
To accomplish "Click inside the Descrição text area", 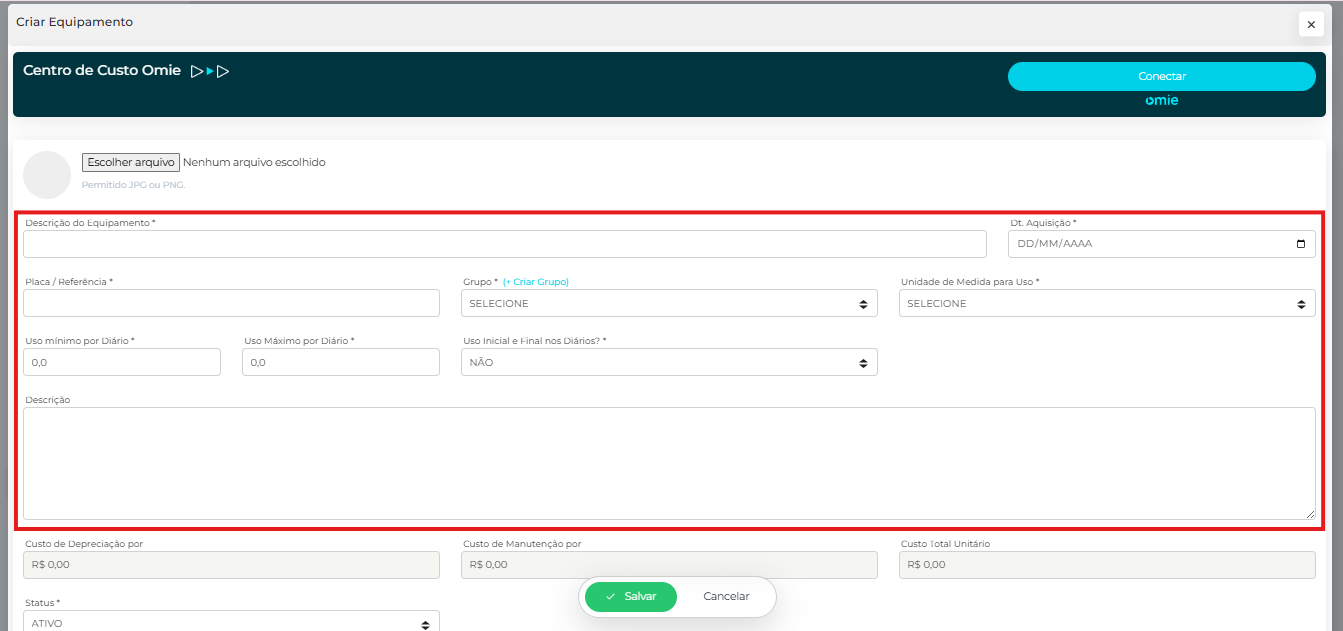I will (668, 462).
